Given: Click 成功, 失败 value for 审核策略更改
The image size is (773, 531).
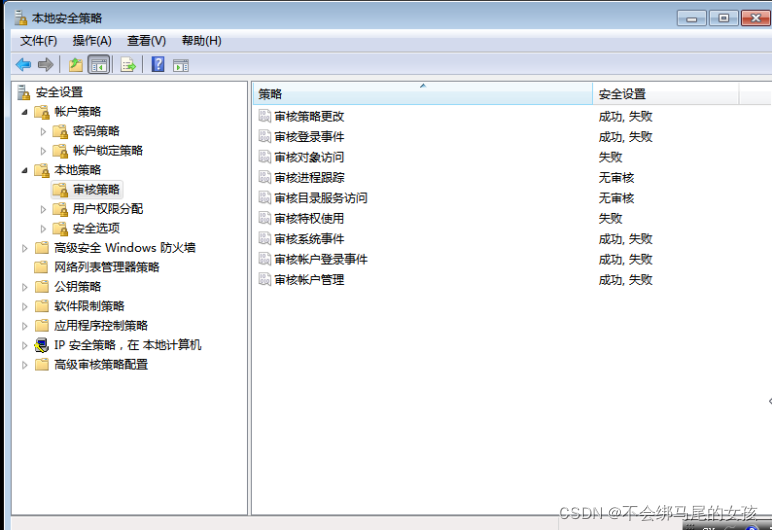Looking at the screenshot, I should coord(625,116).
